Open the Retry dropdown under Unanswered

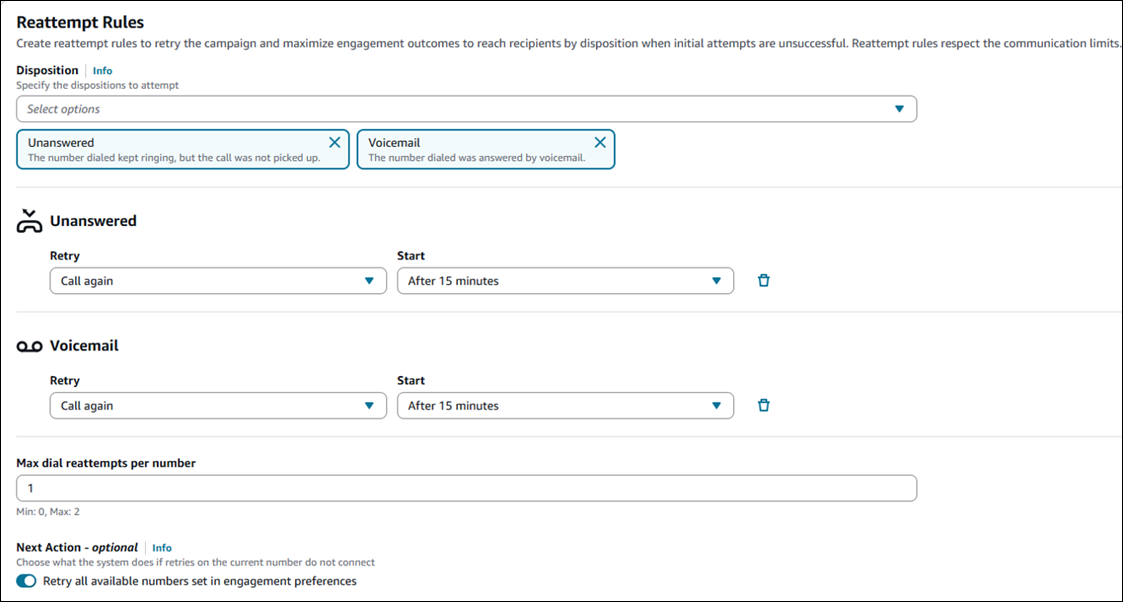click(x=218, y=281)
